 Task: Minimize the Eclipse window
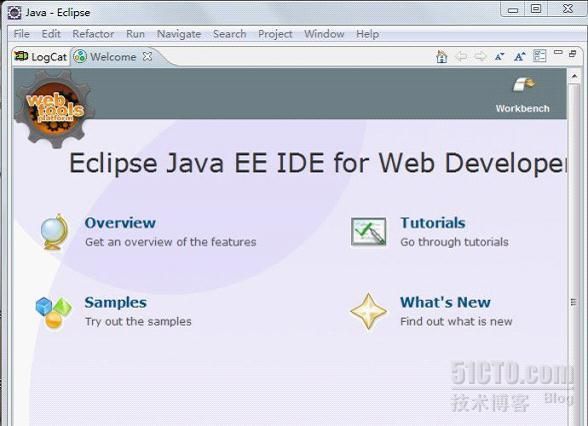pos(513,10)
